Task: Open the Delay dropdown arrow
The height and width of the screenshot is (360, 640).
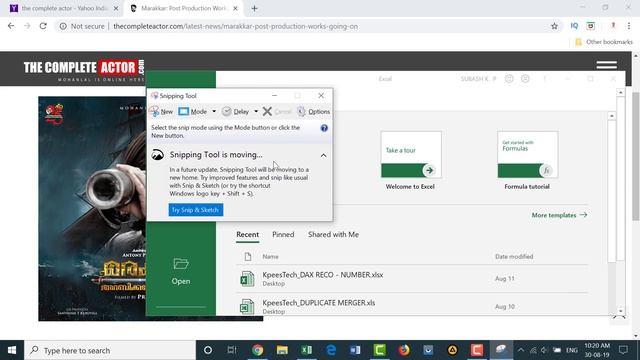Action: [256, 111]
